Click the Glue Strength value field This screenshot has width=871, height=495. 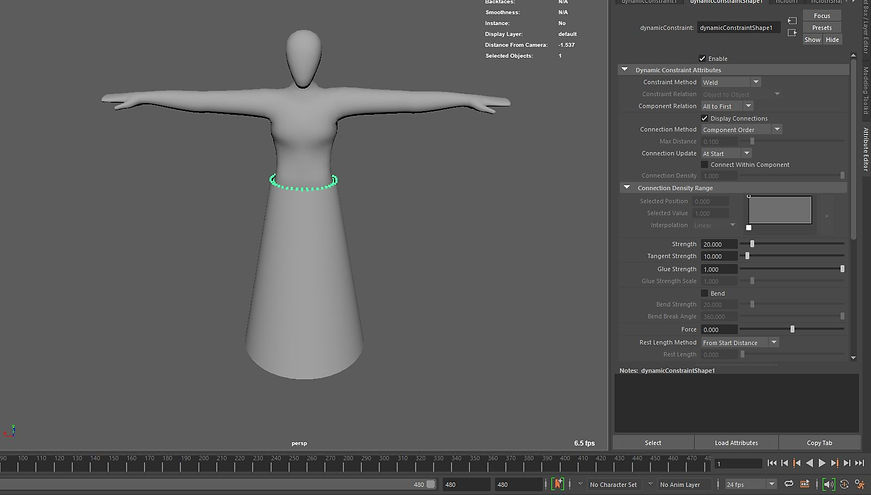pyautogui.click(x=719, y=269)
